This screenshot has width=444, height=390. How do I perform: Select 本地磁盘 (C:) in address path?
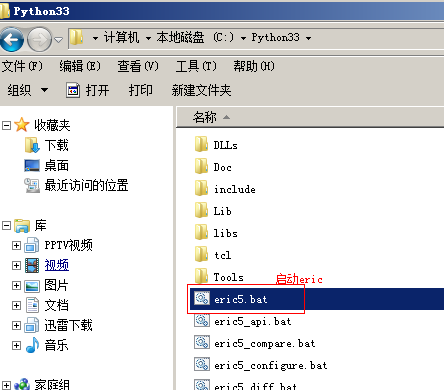point(195,37)
